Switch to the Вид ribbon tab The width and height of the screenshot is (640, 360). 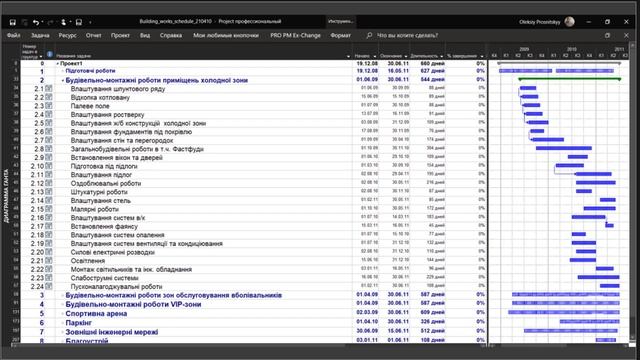coord(145,36)
